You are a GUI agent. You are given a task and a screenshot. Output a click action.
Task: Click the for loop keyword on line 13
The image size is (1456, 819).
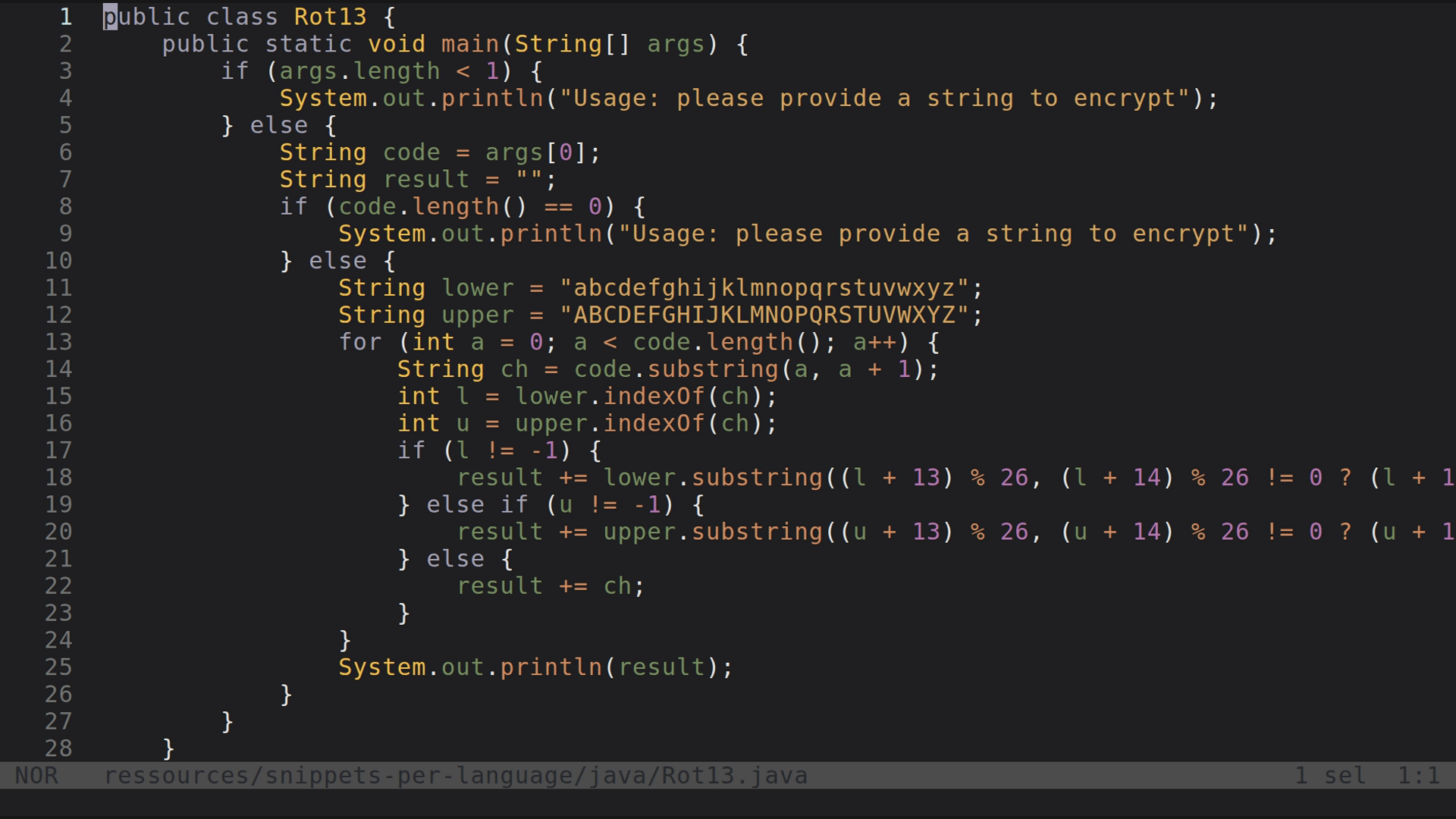click(360, 342)
